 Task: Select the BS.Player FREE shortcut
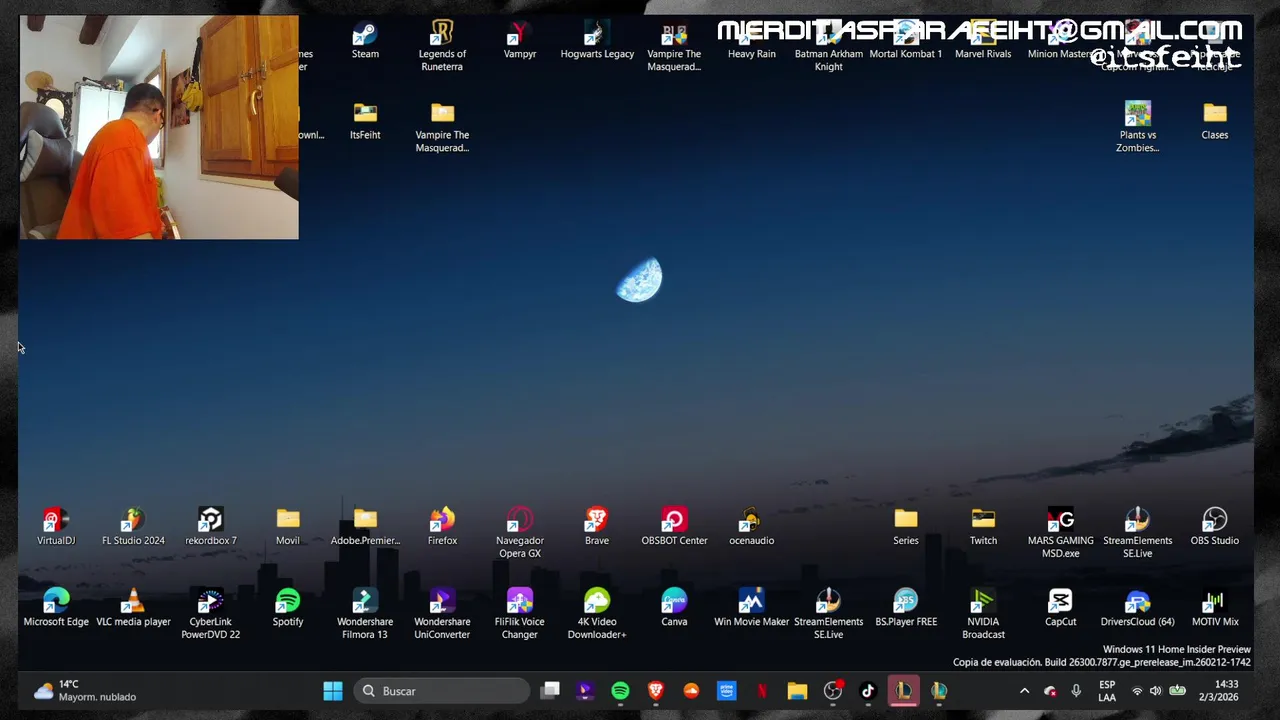906,608
